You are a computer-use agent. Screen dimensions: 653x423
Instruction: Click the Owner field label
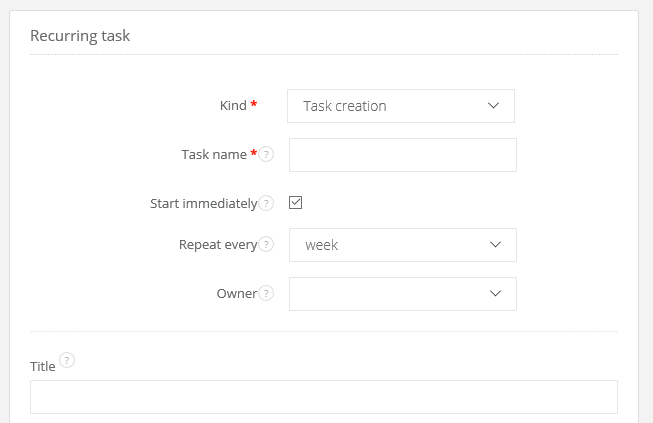click(236, 294)
